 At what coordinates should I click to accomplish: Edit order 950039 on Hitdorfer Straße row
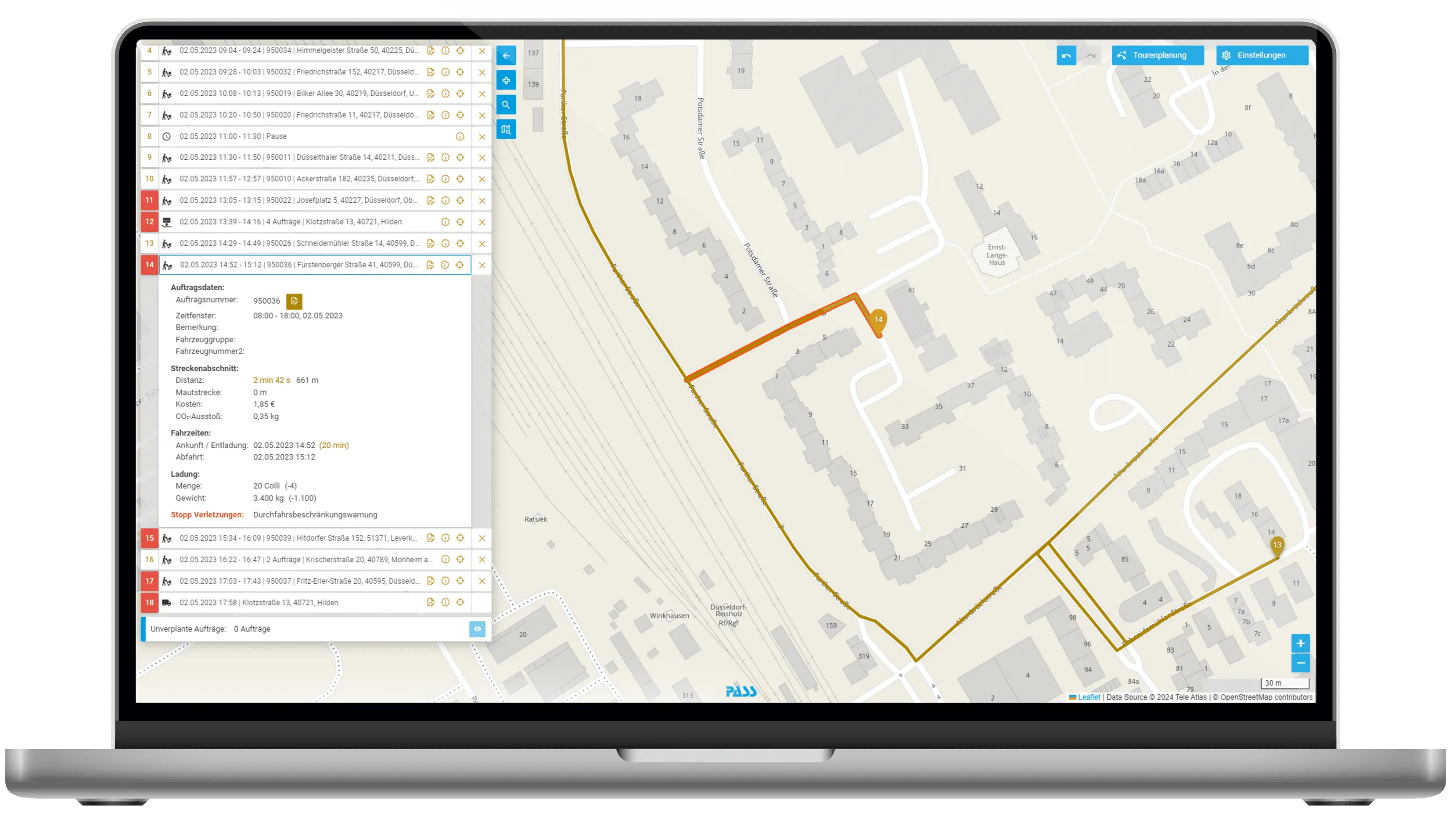click(x=431, y=538)
